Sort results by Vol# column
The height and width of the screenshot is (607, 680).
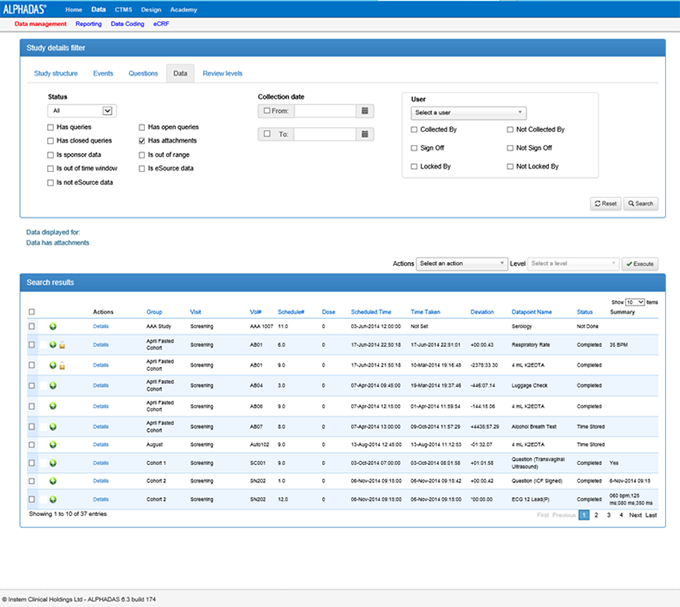coord(255,312)
